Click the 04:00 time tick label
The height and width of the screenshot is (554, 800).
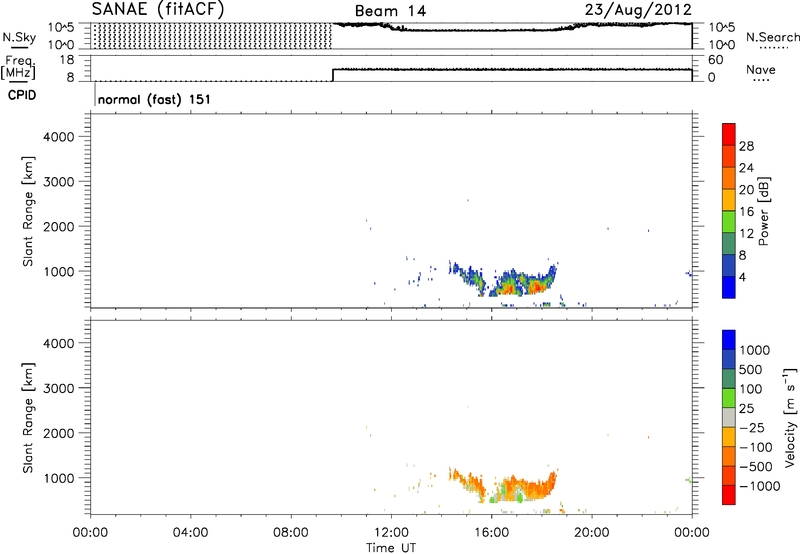190,533
